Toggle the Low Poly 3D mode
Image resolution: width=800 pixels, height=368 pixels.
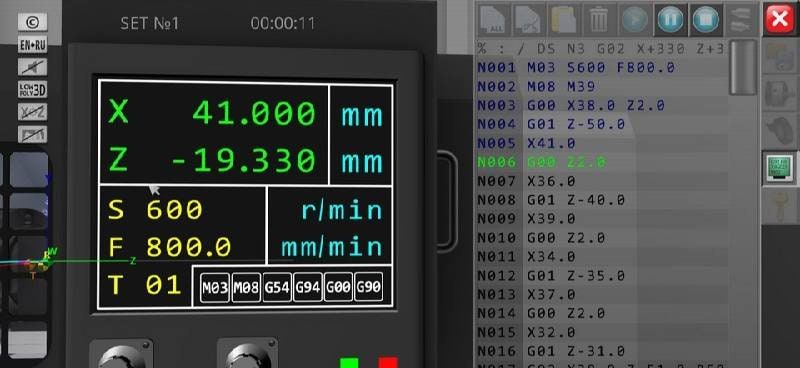click(x=33, y=89)
